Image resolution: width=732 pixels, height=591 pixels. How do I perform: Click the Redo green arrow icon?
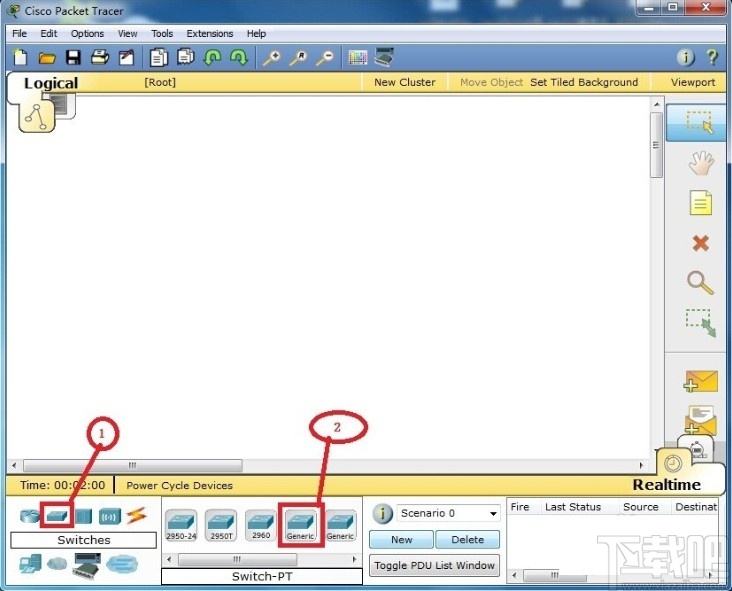pyautogui.click(x=239, y=57)
